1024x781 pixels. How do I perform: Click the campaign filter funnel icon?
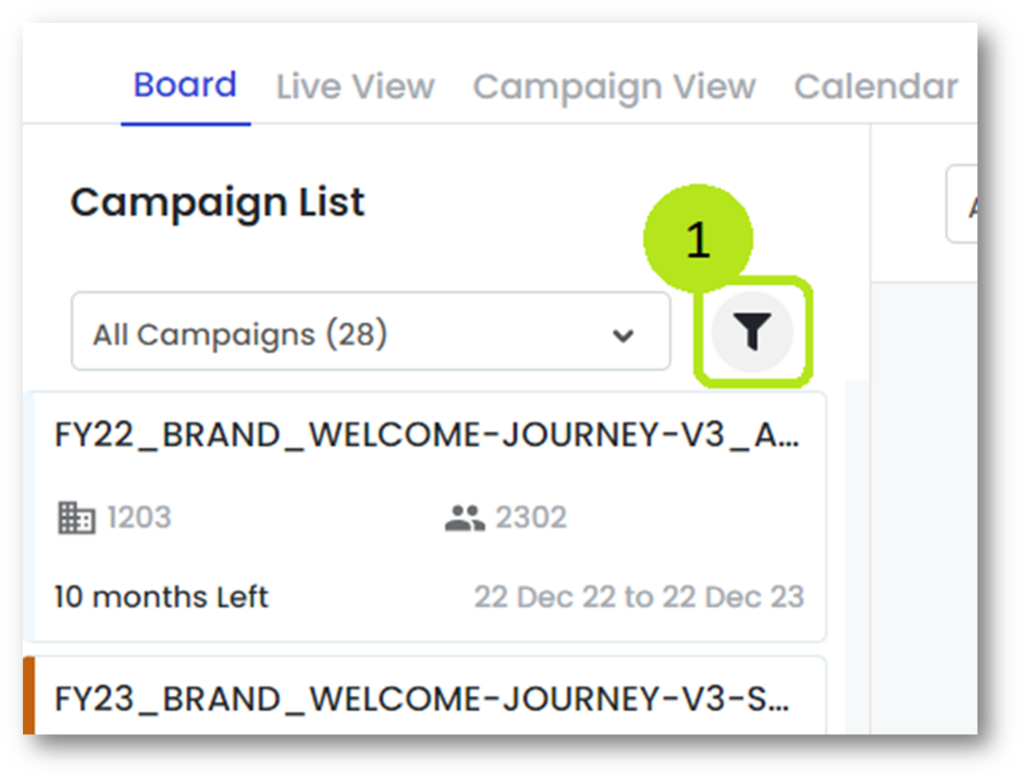pos(753,333)
